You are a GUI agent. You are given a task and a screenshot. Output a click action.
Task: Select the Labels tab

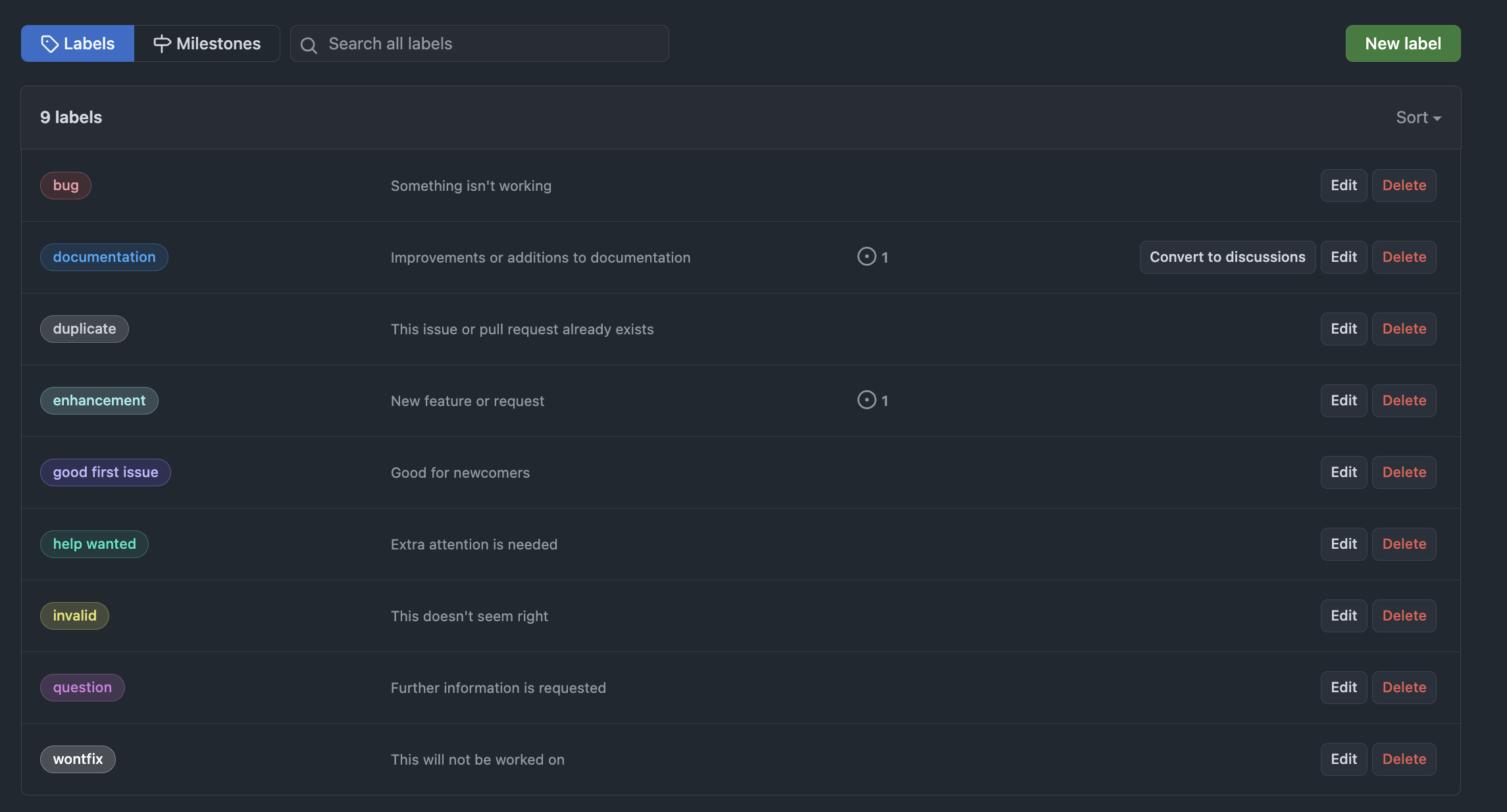(x=78, y=44)
